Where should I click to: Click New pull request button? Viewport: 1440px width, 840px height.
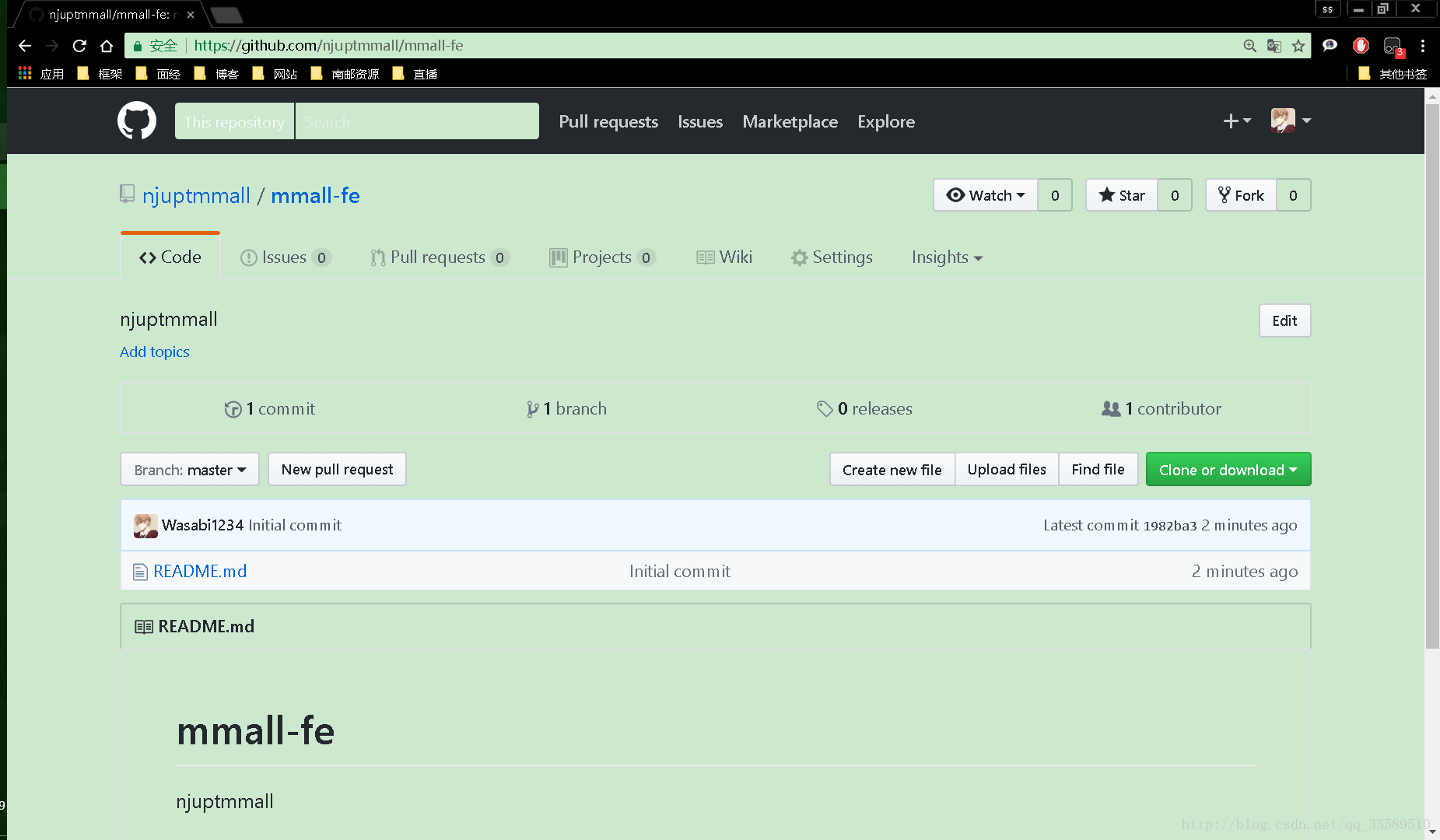[337, 470]
